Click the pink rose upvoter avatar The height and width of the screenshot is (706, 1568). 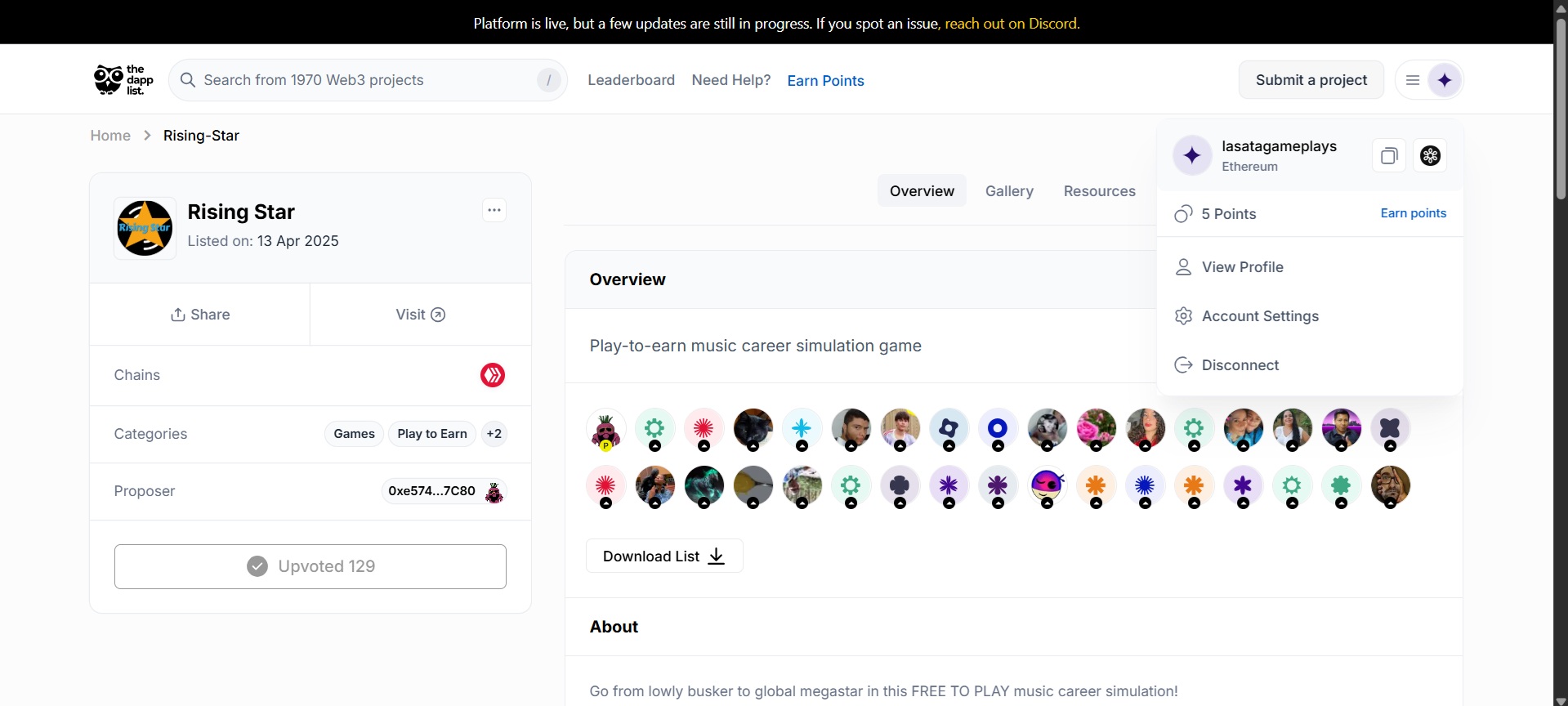coord(1096,429)
